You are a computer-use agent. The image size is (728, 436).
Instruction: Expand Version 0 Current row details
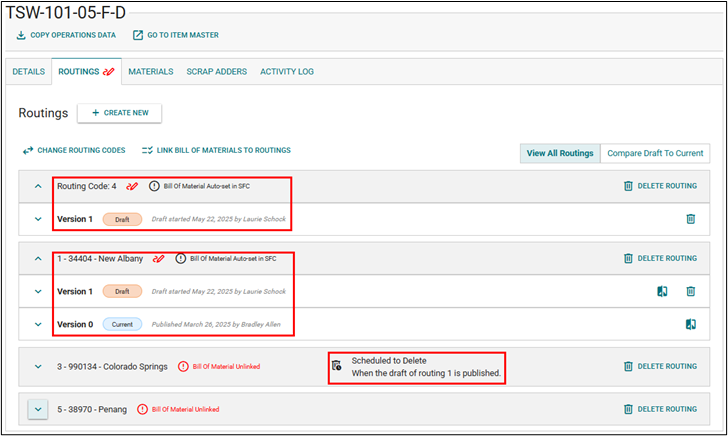(x=38, y=324)
